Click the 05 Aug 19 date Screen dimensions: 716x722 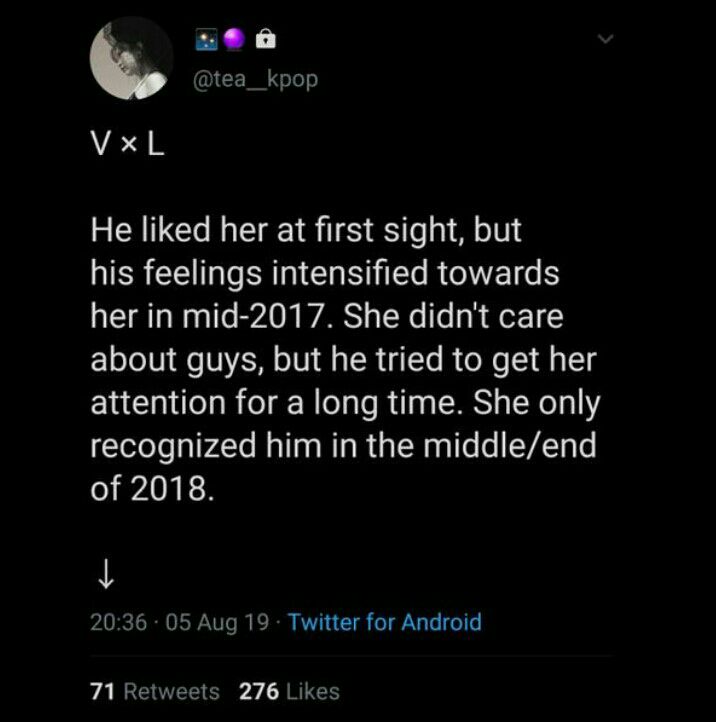pos(217,622)
